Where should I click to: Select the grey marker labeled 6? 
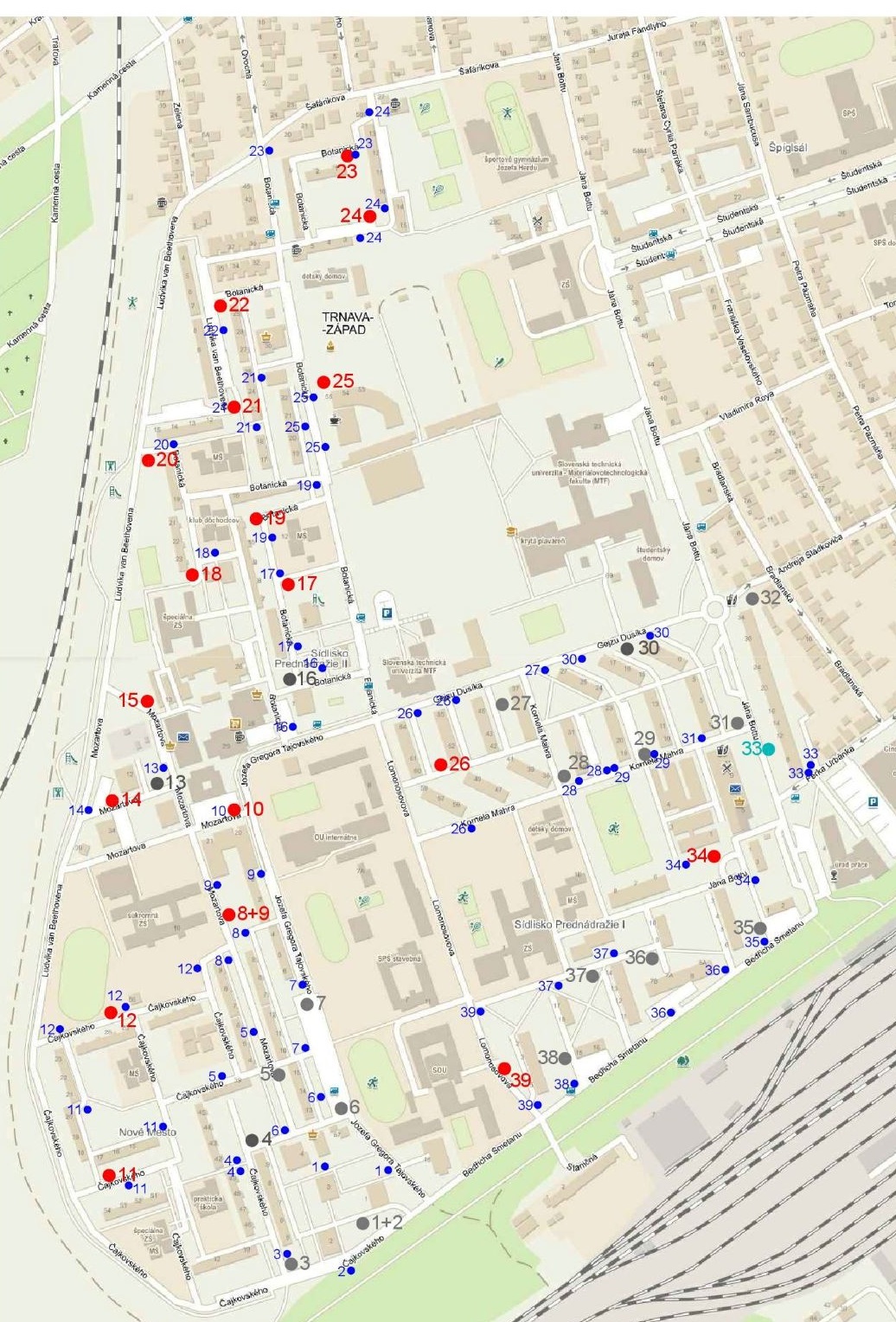point(341,1107)
